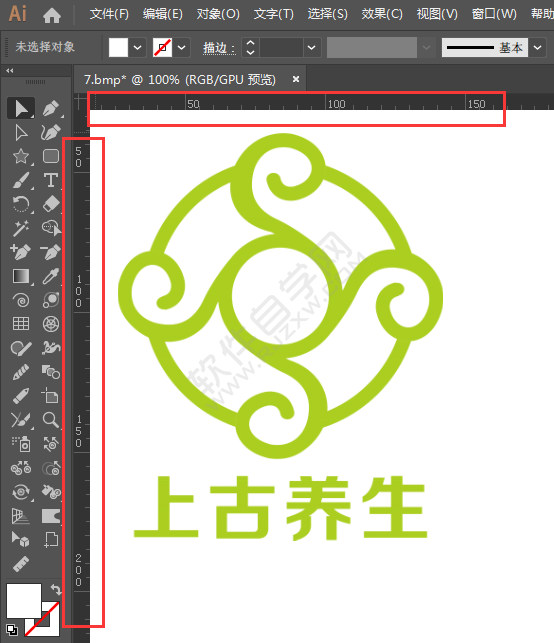Select the Eyedropper tool

tap(51, 276)
